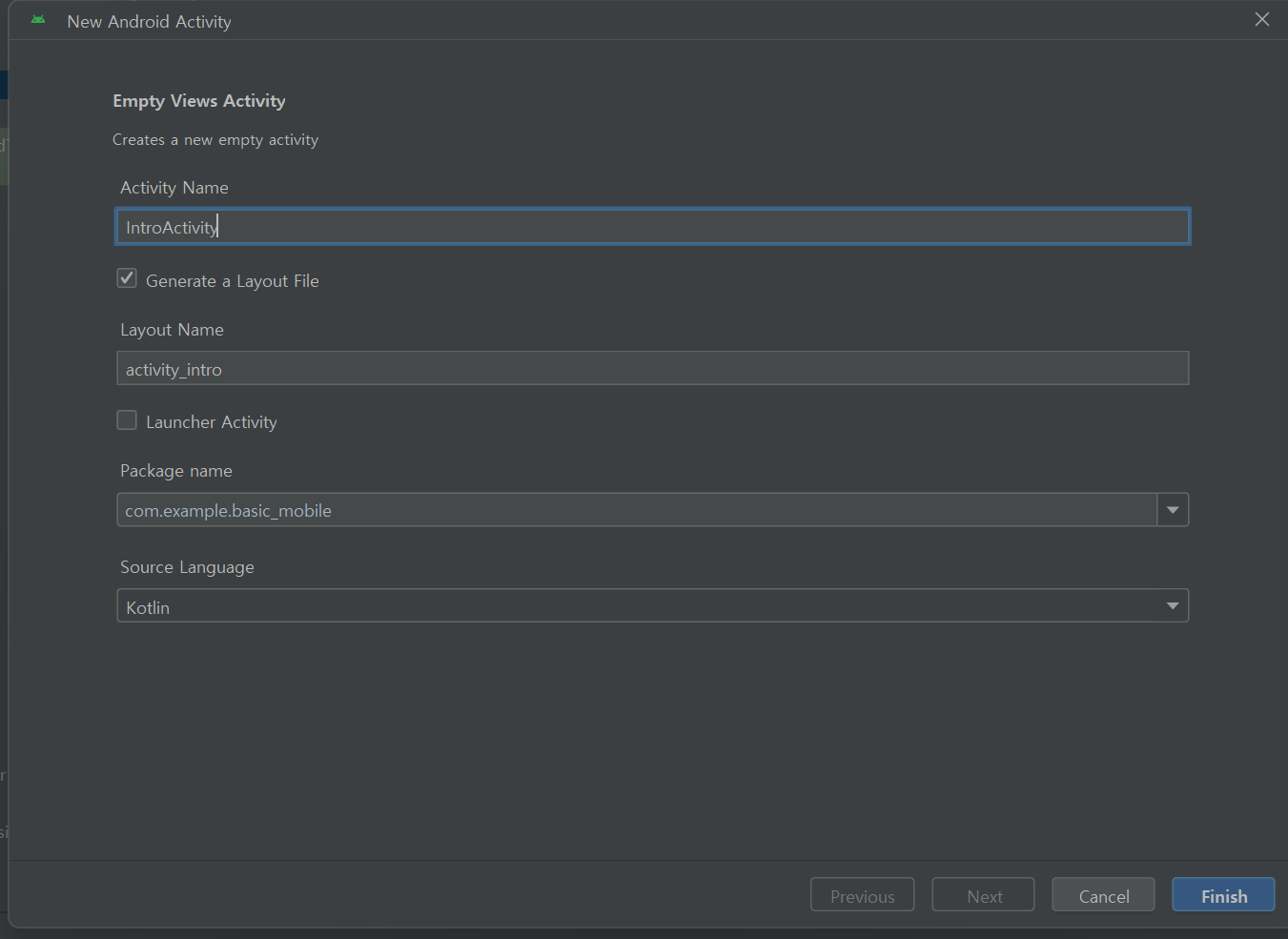
Task: Click the Source Language label
Action: 187,567
